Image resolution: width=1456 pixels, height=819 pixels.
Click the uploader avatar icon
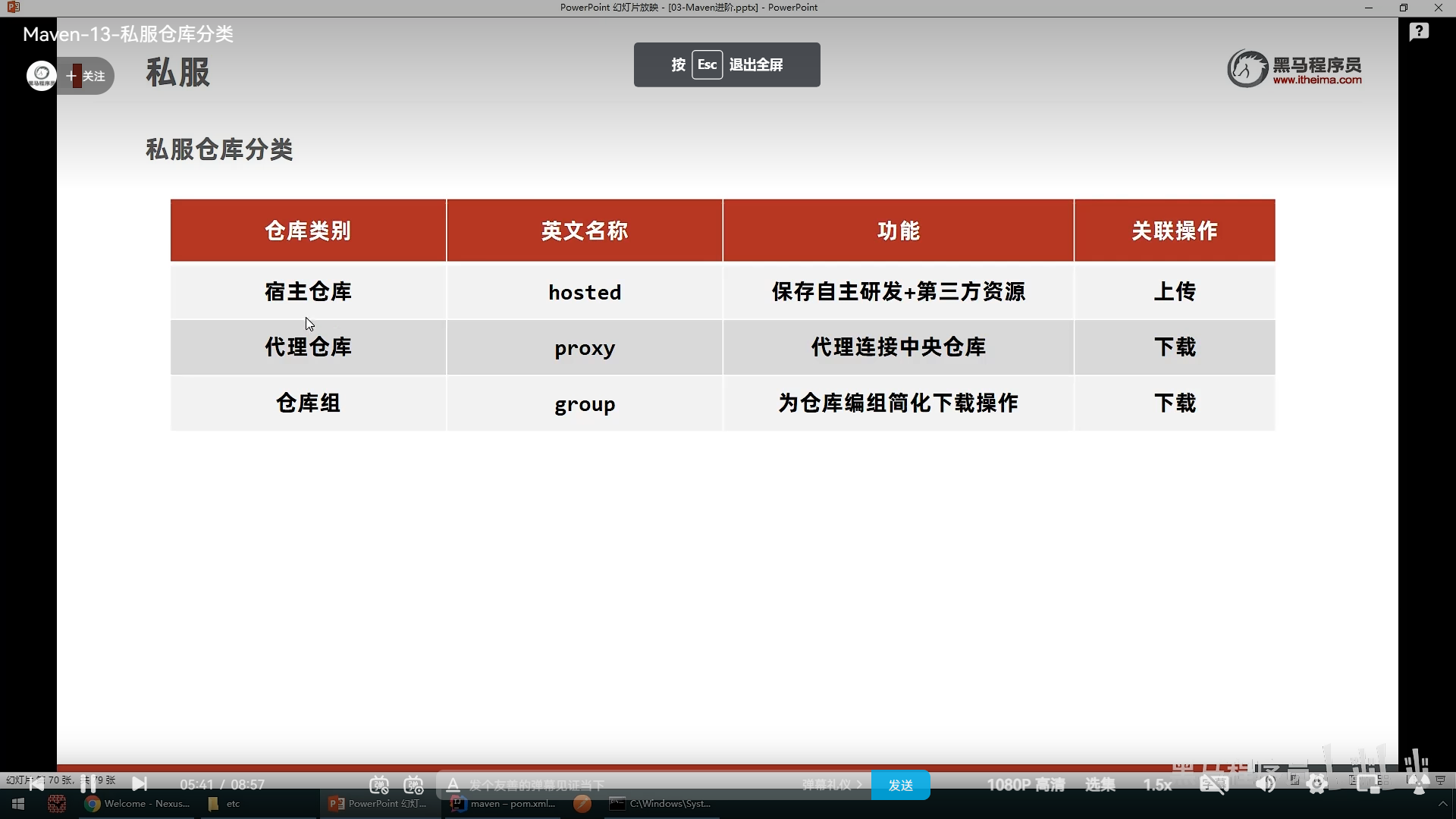tap(42, 76)
